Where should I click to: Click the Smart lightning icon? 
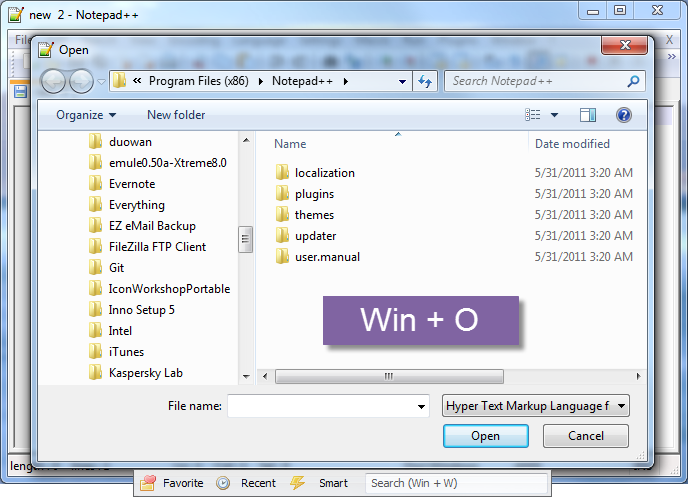coord(297,483)
